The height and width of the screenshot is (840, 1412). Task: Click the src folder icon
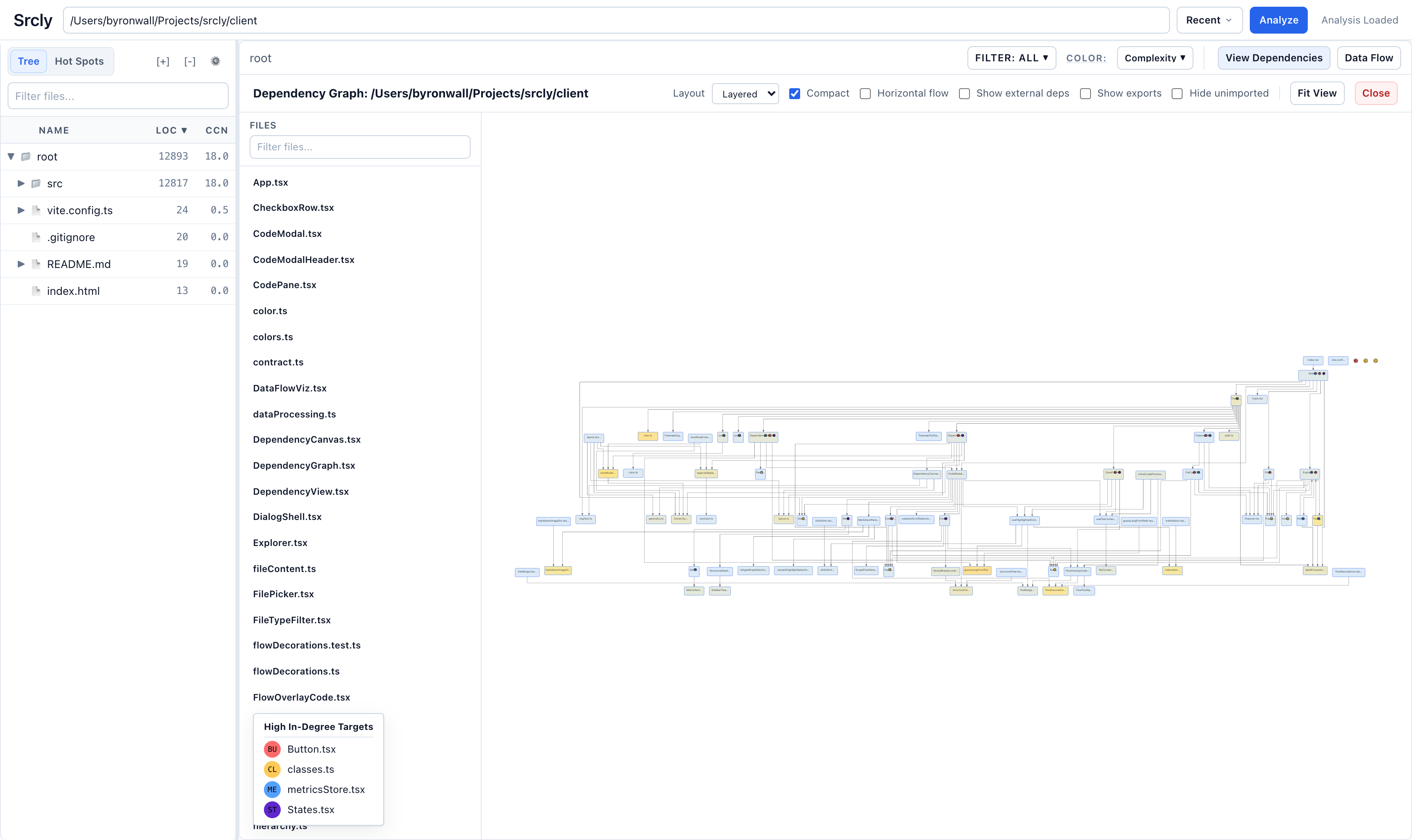click(x=36, y=184)
